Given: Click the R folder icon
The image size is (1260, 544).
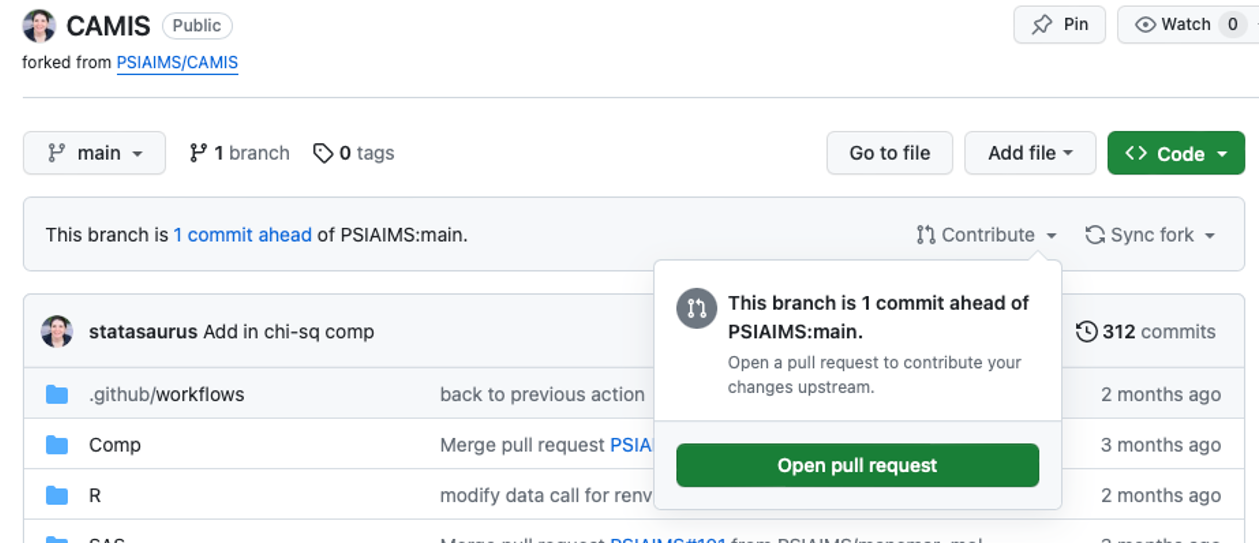Looking at the screenshot, I should point(57,496).
